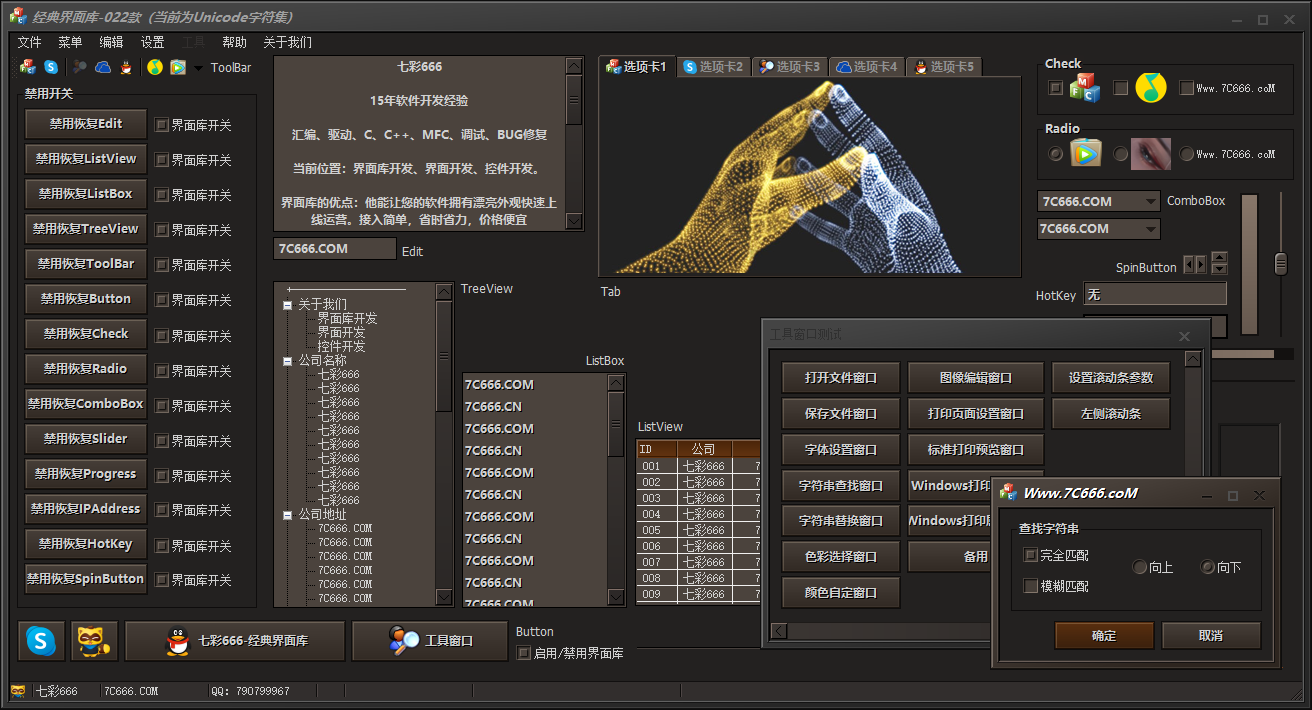Select the 向上 radio button
The width and height of the screenshot is (1312, 710).
pyautogui.click(x=1139, y=567)
